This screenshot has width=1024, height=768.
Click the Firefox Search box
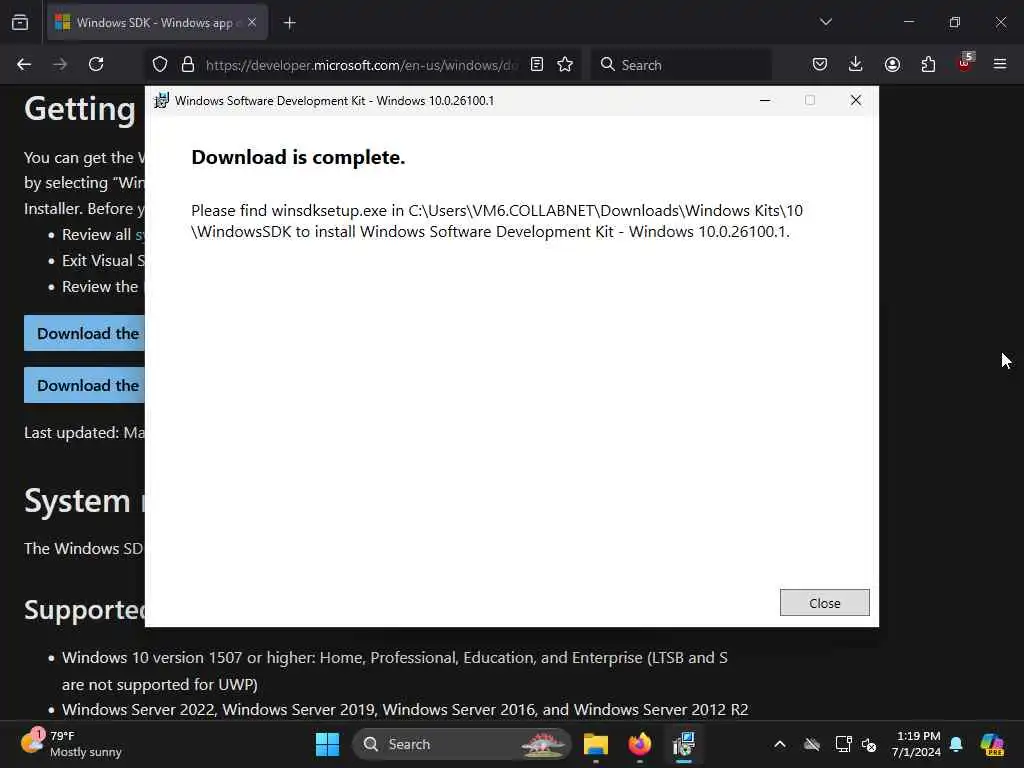[681, 65]
